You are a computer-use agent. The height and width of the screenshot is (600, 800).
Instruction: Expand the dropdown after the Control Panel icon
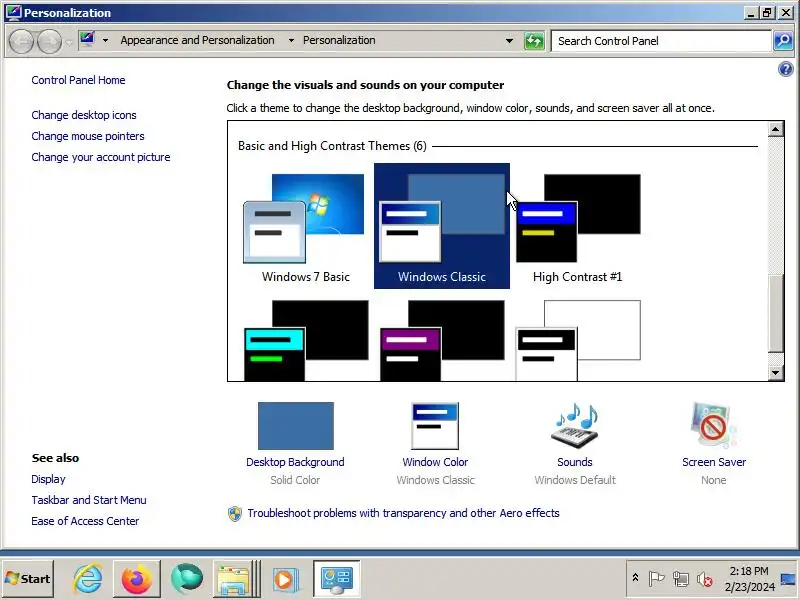105,40
